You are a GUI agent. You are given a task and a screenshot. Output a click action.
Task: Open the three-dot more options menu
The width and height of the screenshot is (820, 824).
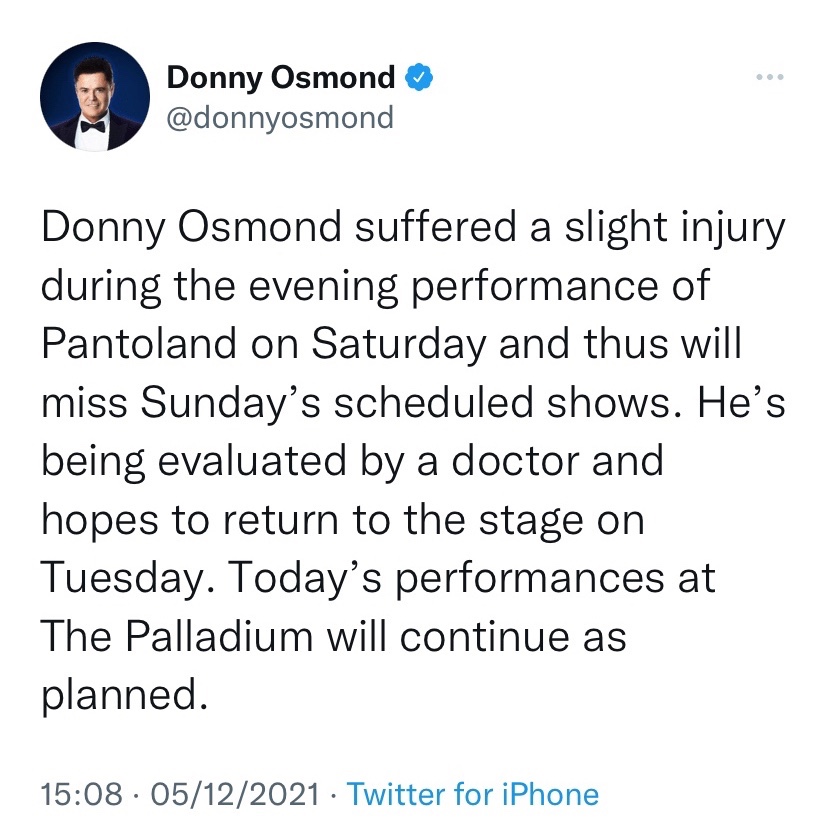tap(767, 77)
